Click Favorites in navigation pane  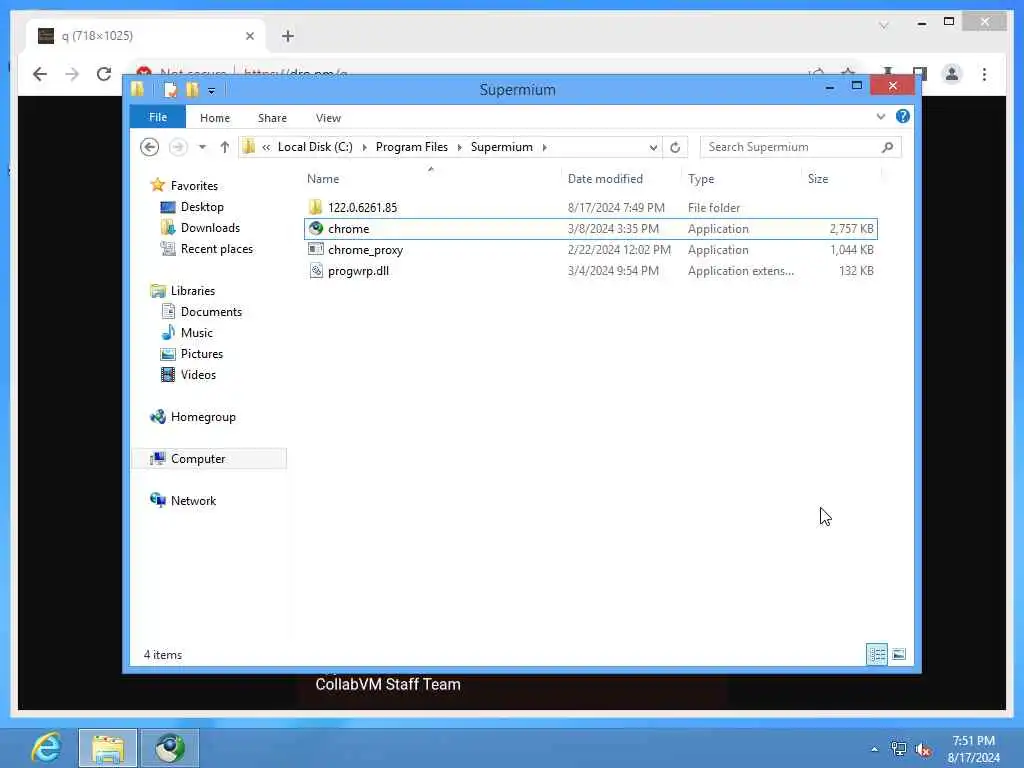coord(194,185)
